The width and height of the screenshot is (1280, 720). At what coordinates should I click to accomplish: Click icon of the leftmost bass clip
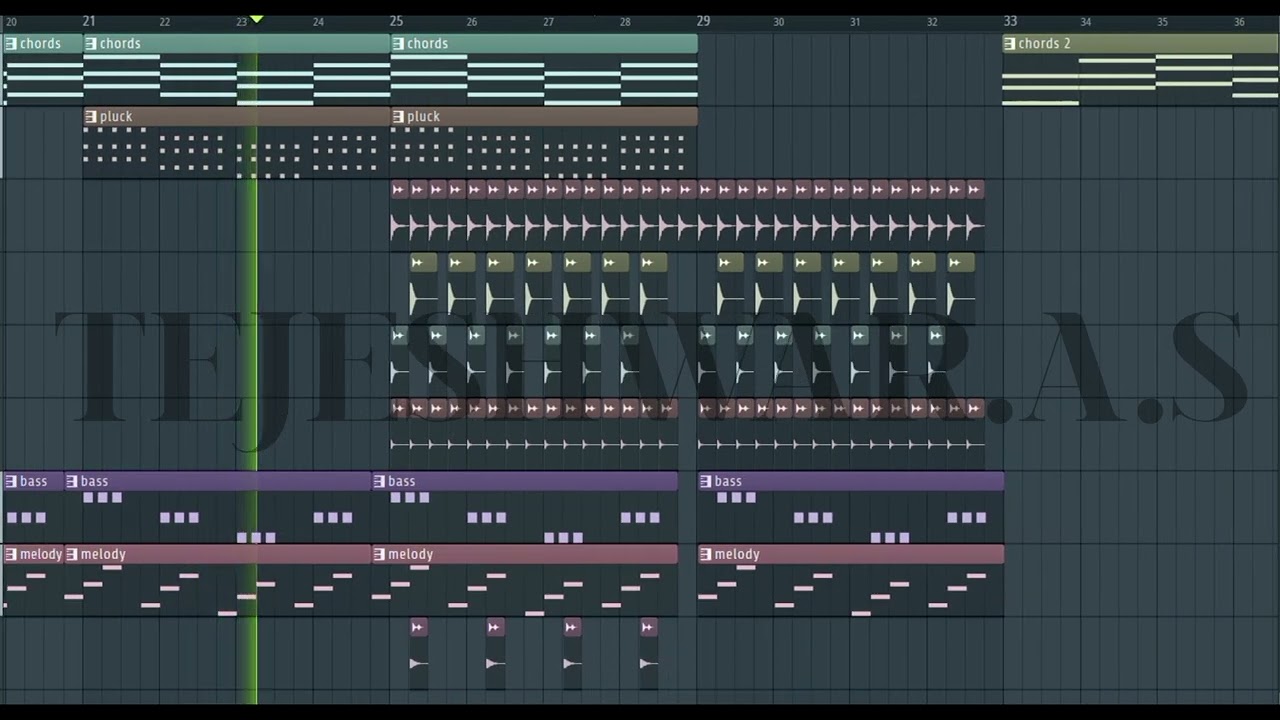[x=11, y=482]
